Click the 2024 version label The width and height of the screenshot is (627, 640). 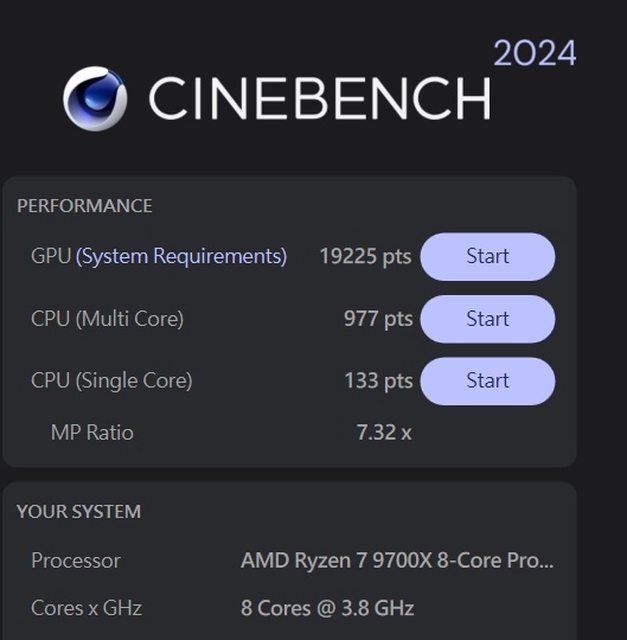tap(534, 54)
